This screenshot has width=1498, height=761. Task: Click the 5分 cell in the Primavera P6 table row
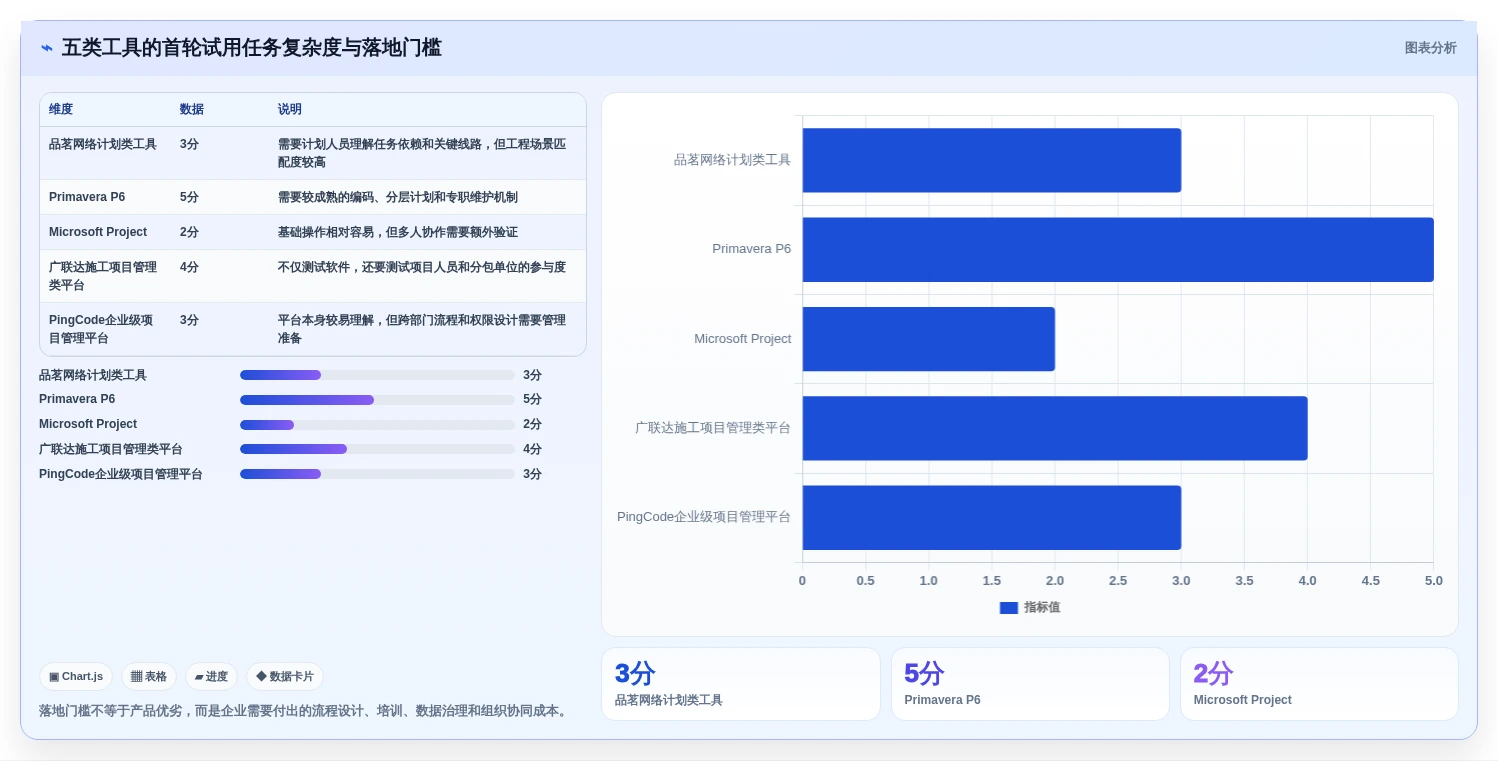click(189, 197)
